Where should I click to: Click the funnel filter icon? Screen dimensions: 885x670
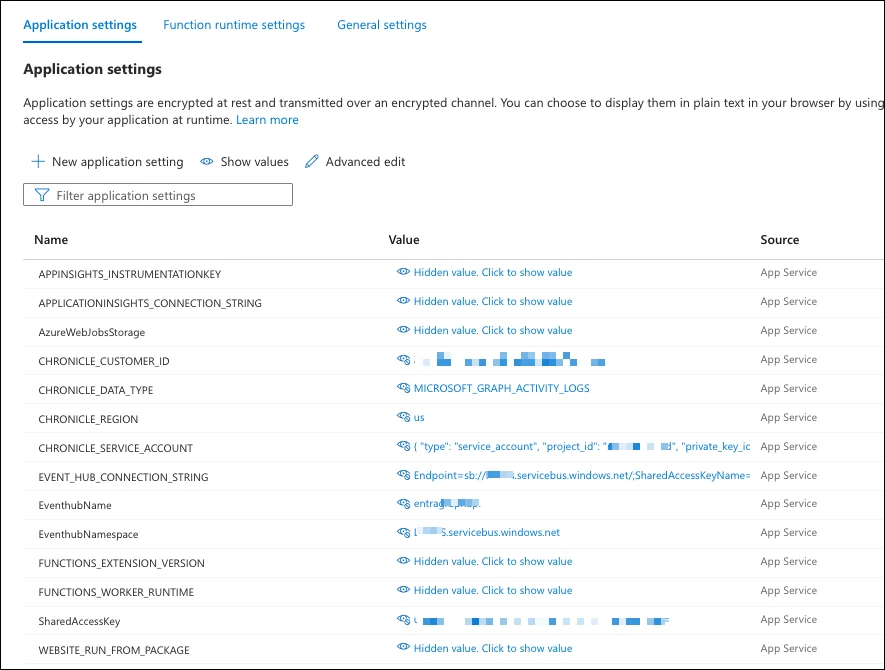click(x=42, y=195)
